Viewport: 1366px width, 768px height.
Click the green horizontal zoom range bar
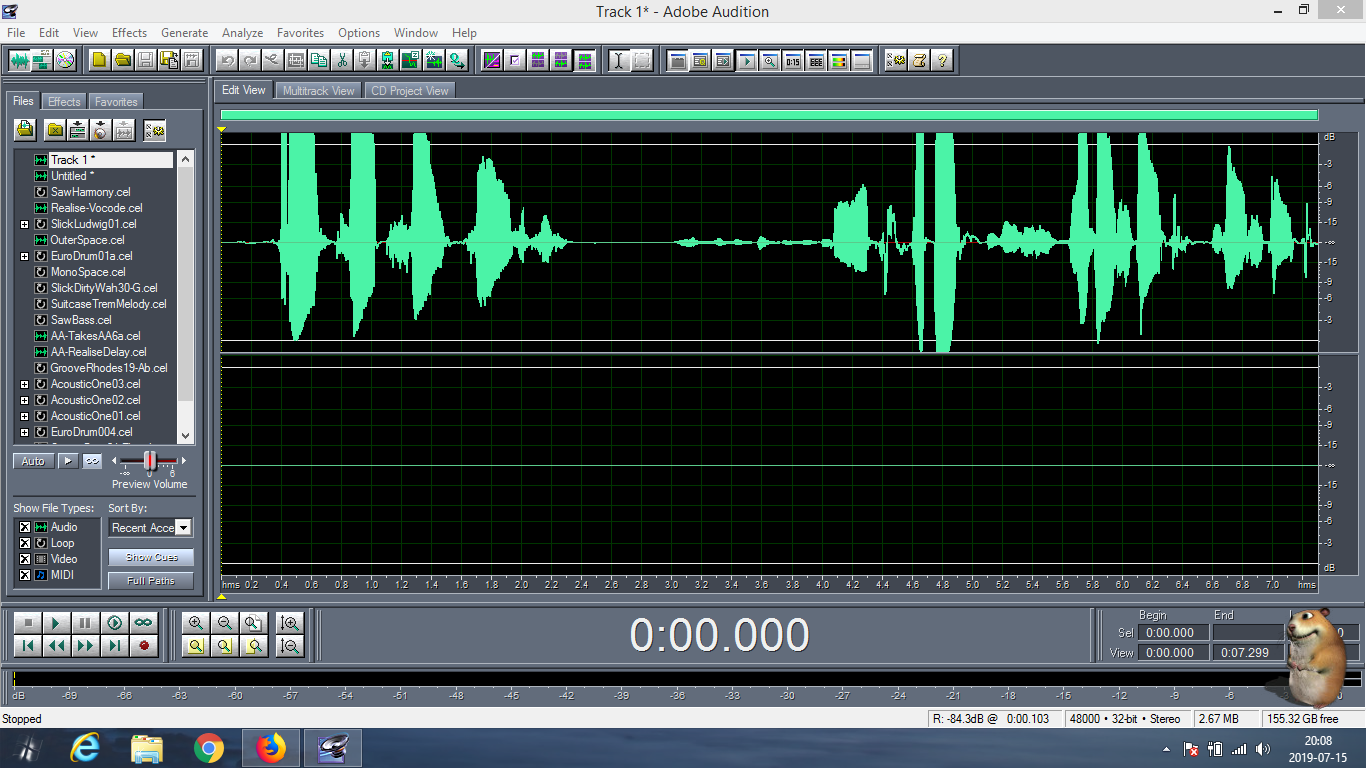click(769, 115)
